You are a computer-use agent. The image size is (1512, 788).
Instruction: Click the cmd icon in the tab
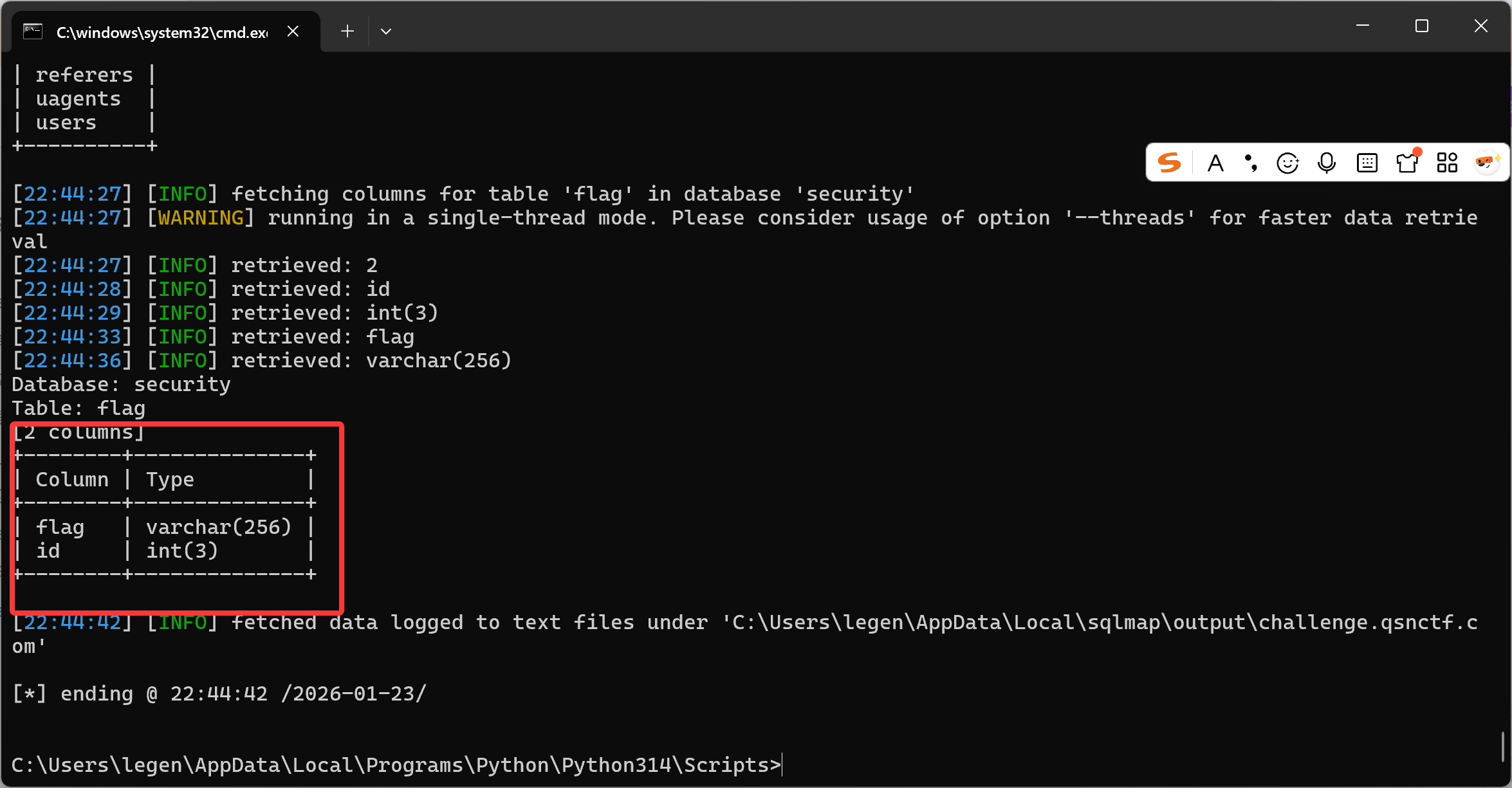click(33, 32)
